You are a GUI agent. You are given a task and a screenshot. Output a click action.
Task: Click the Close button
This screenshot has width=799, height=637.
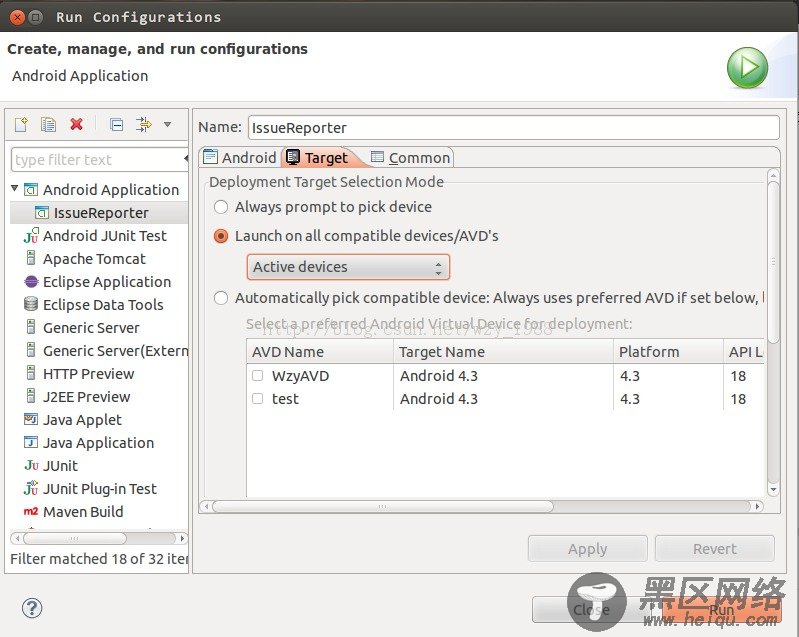pyautogui.click(x=592, y=609)
